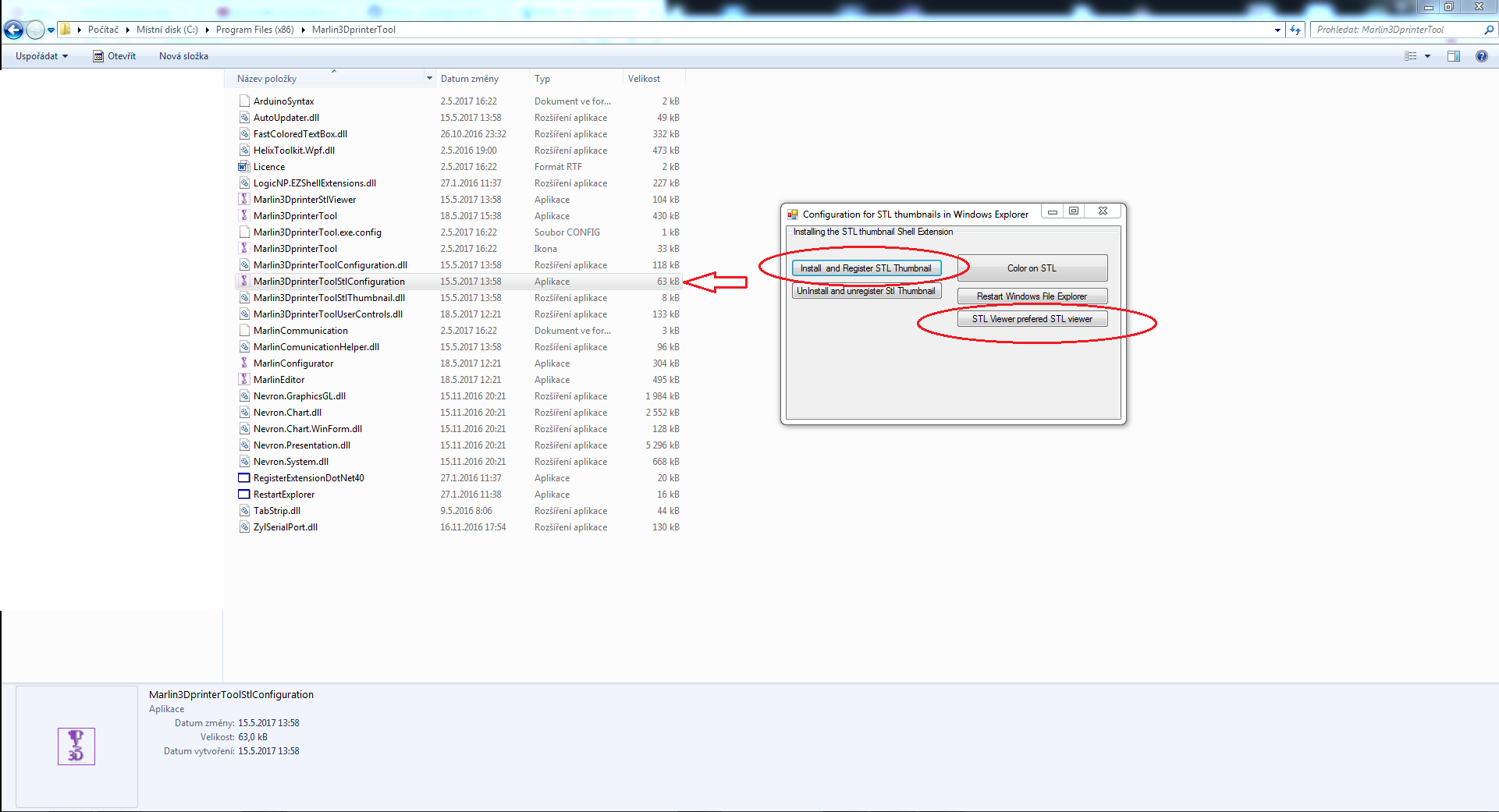
Task: Toggle the preview pane icon
Action: tap(1453, 56)
